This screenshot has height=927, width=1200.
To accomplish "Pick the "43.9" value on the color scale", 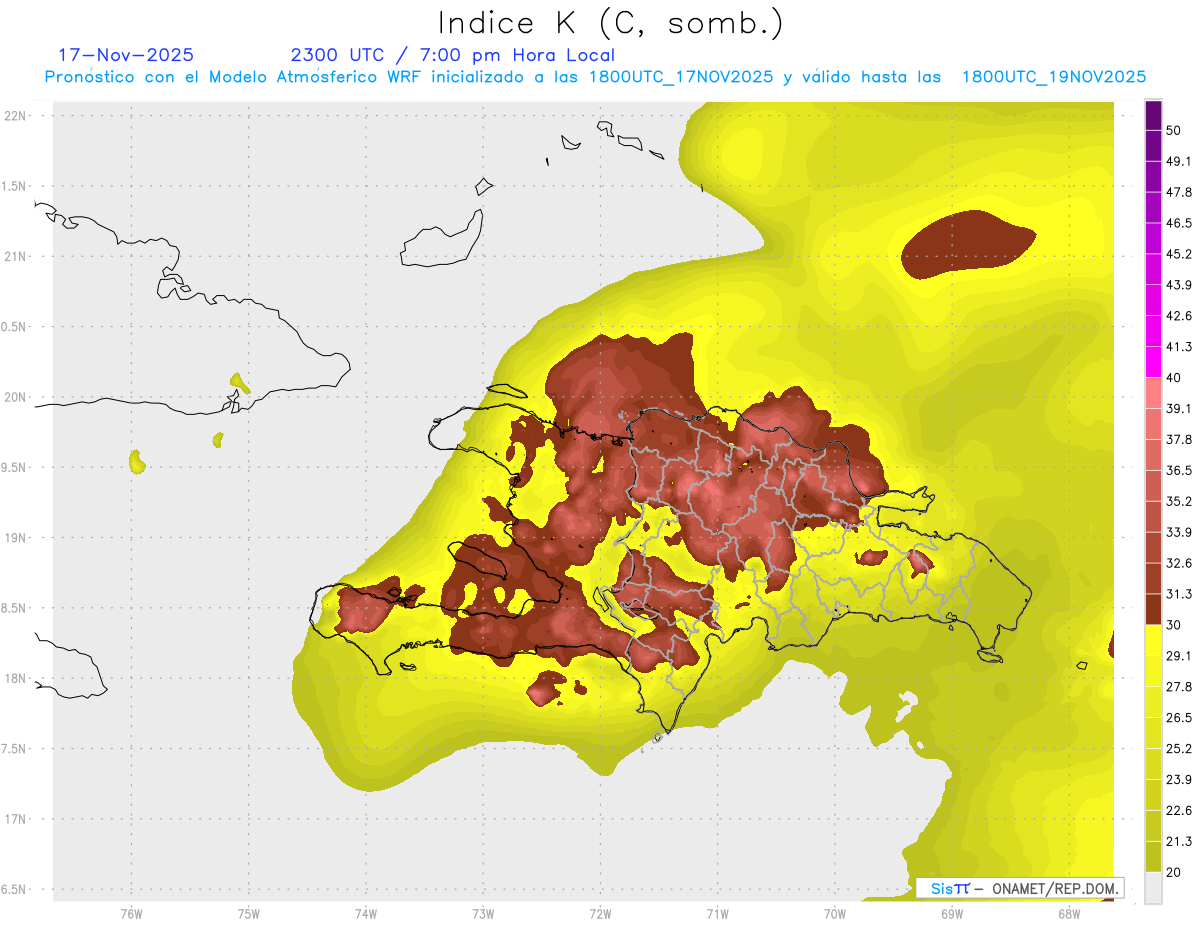I will (1178, 285).
